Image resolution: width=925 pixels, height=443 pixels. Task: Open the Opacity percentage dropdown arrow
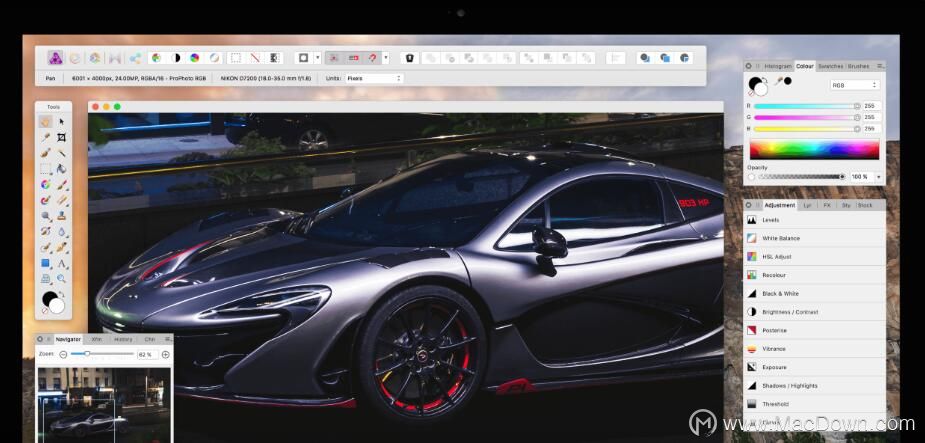878,177
